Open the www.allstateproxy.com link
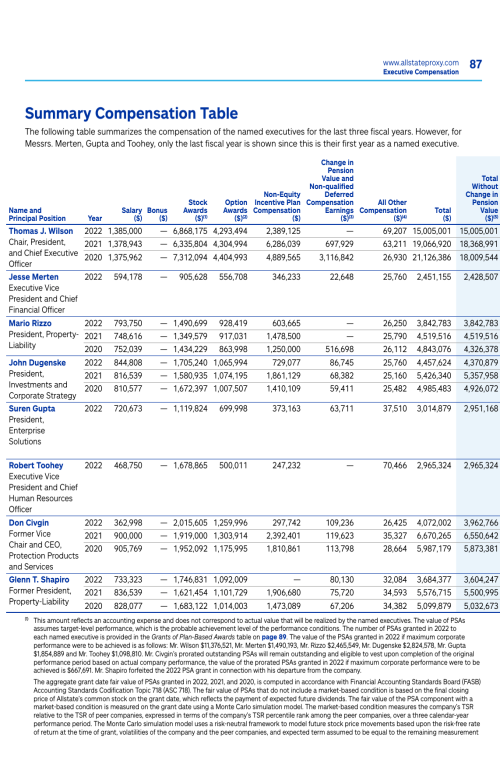Screen dimensions: 500x772 (421, 63)
